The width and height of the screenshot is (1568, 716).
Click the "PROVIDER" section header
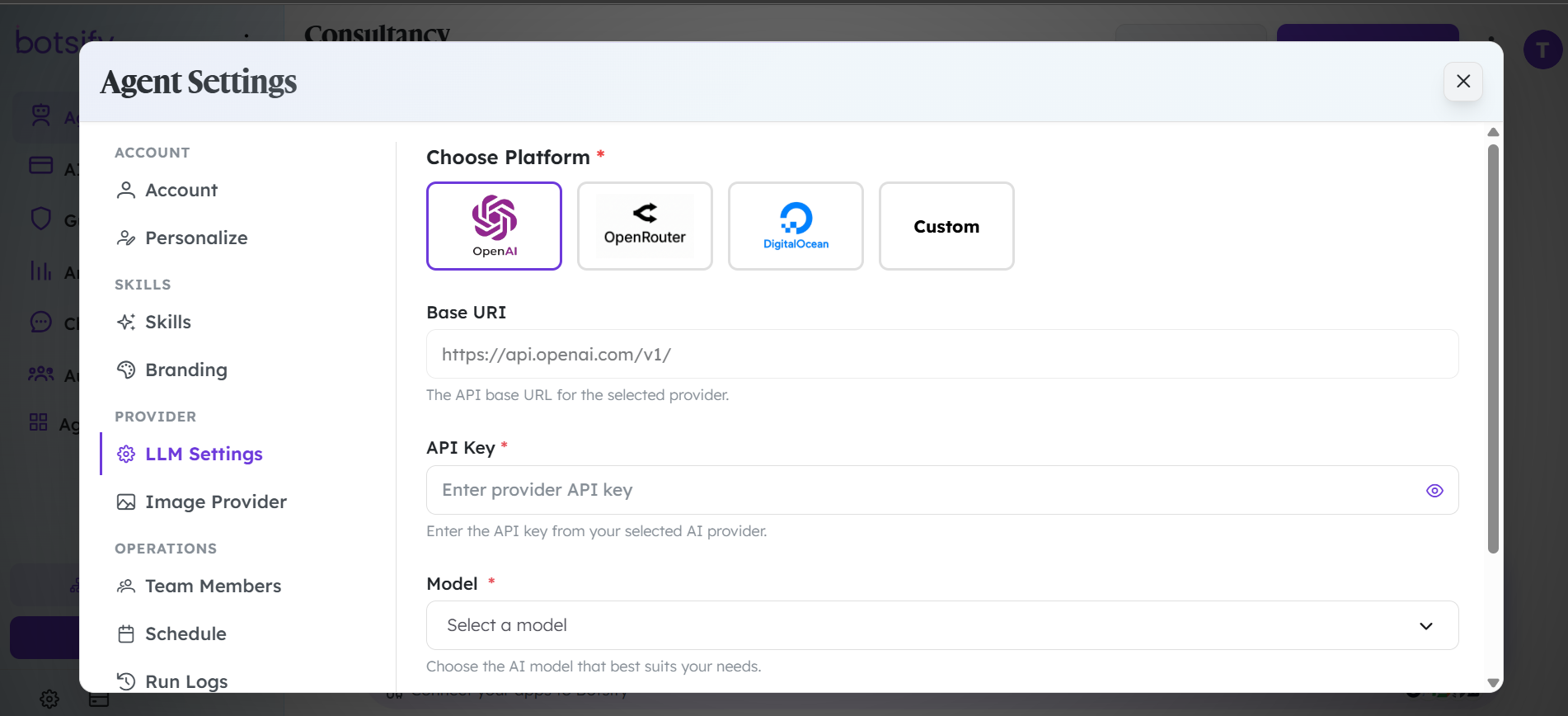pyautogui.click(x=156, y=417)
